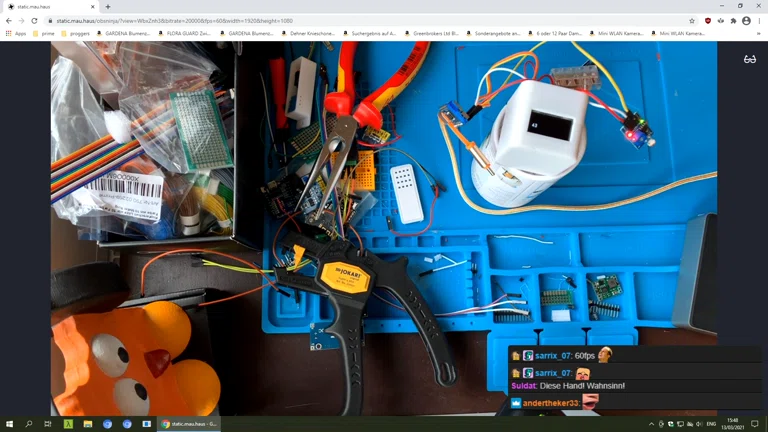This screenshot has height=432, width=768.
Task: Expand the hidden bookmarks overflow chevron
Action: [x=759, y=33]
